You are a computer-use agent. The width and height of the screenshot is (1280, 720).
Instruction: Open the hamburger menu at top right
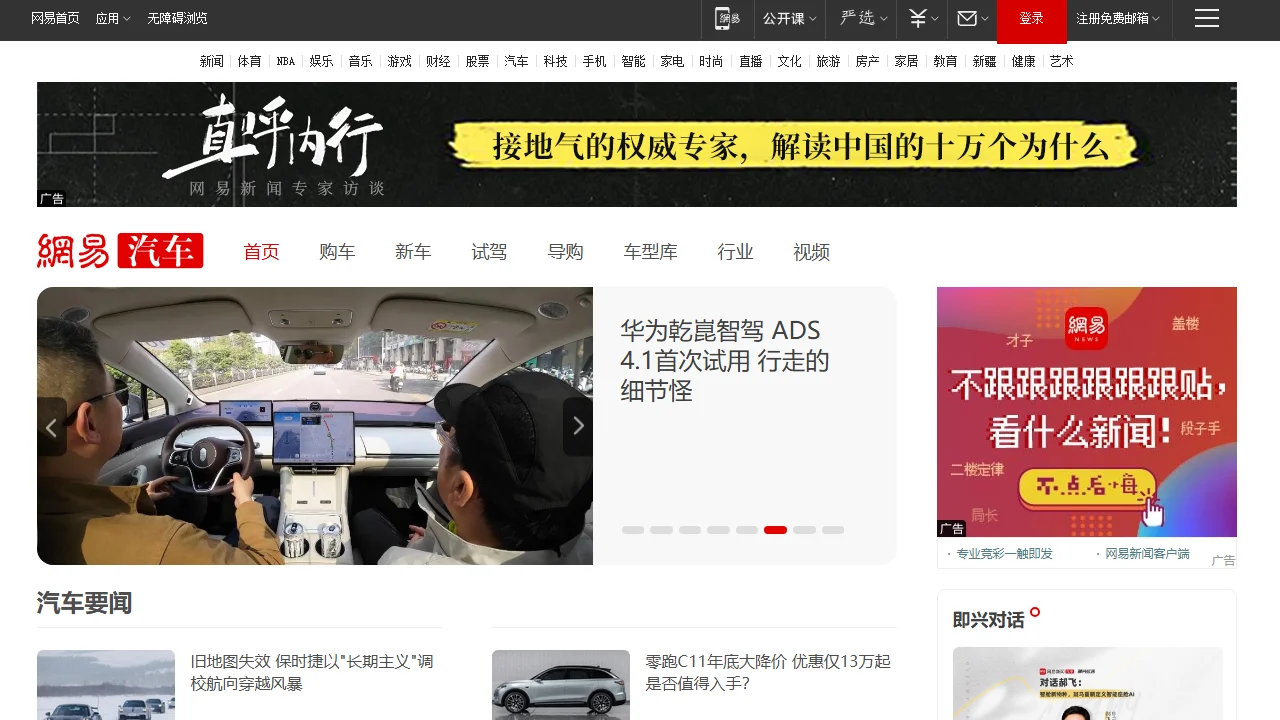pos(1207,18)
